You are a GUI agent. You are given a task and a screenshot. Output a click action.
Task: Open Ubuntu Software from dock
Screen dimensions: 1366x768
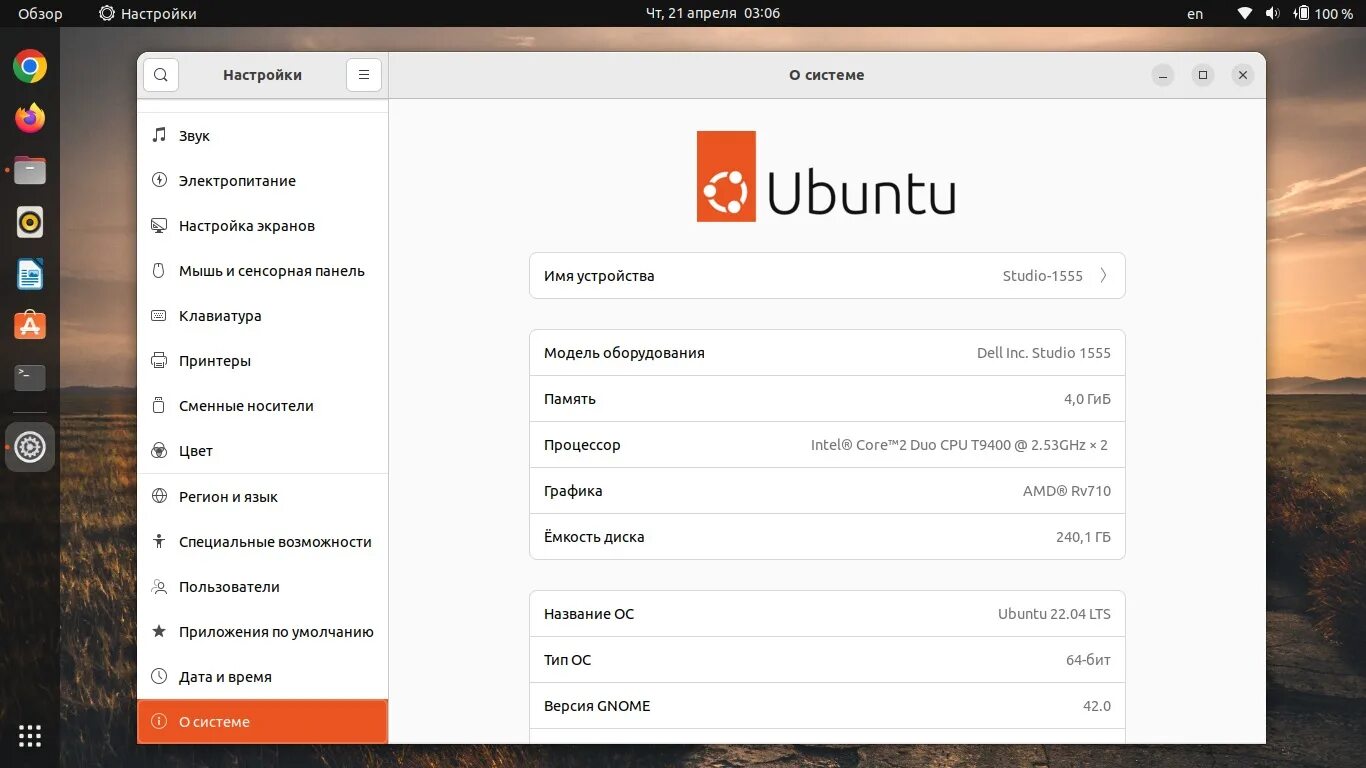pyautogui.click(x=30, y=325)
